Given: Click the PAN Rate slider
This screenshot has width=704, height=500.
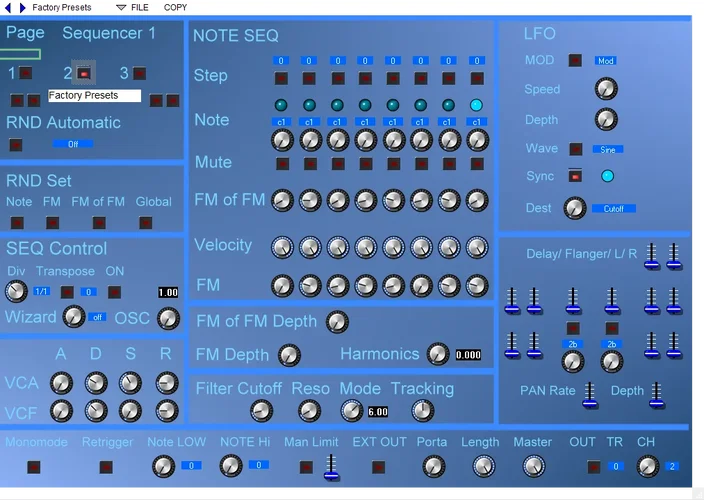Looking at the screenshot, I should click(x=590, y=394).
